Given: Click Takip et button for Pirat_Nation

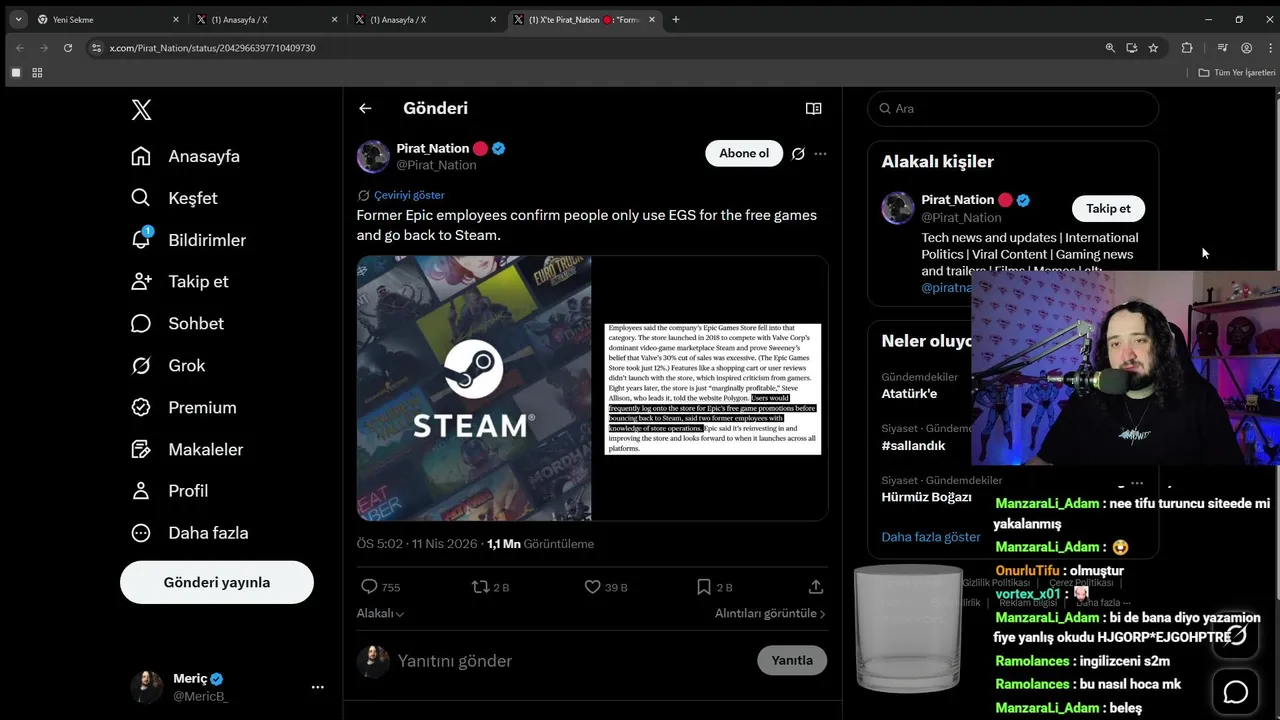Looking at the screenshot, I should click(1108, 208).
